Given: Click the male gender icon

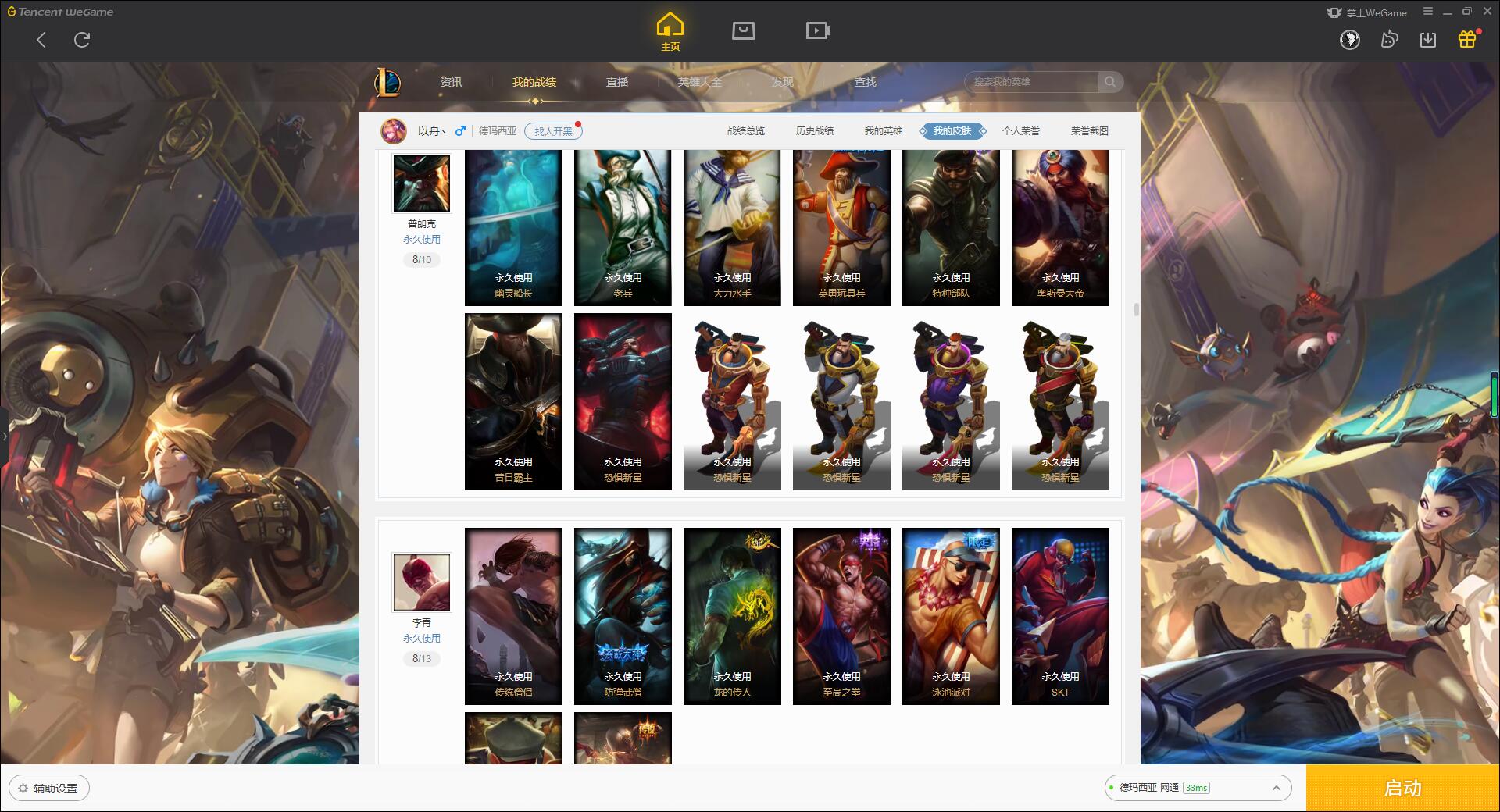Looking at the screenshot, I should (x=460, y=131).
